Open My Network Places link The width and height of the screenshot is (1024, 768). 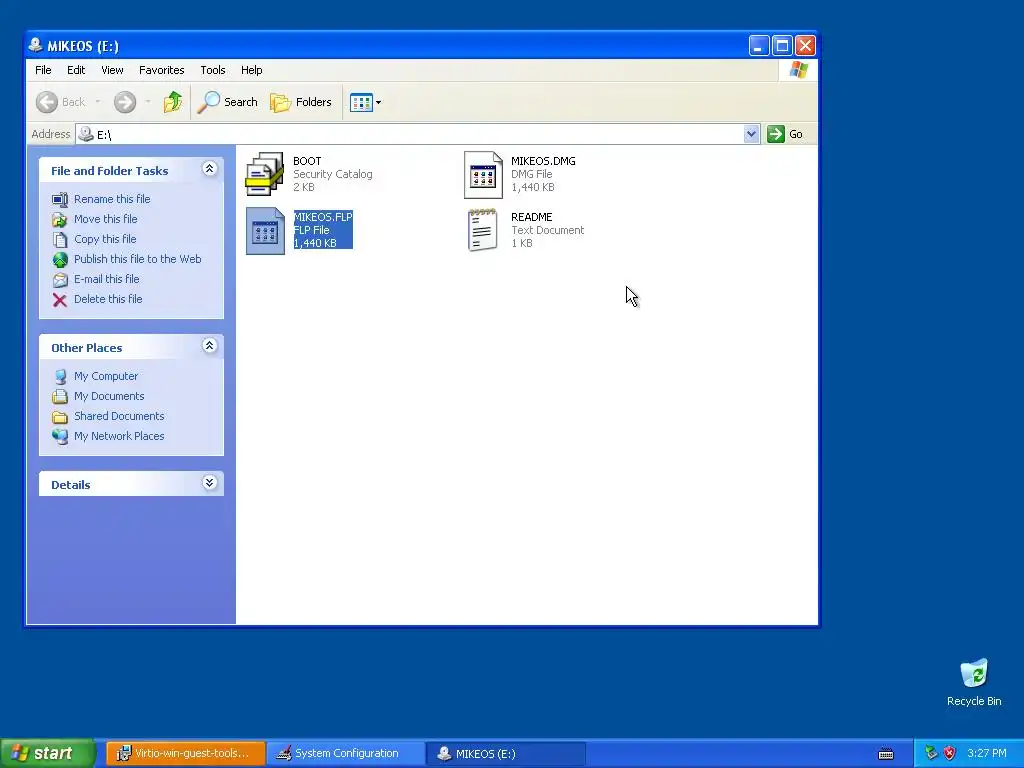[119, 436]
